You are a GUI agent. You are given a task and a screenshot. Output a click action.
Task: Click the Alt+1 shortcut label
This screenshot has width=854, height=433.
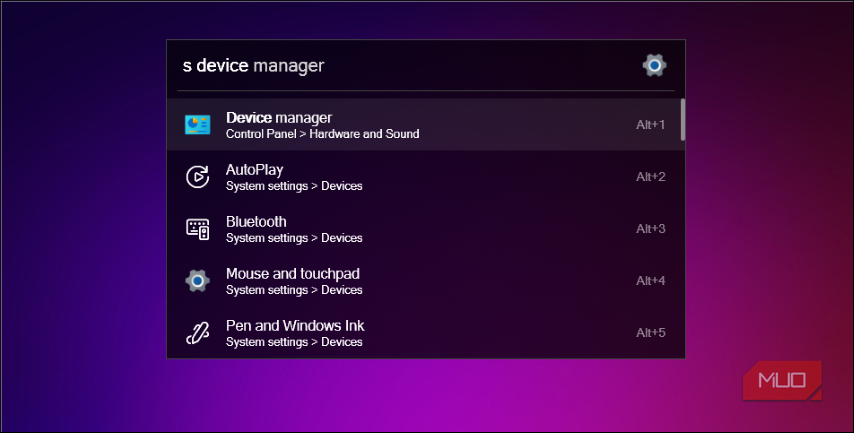tap(650, 125)
